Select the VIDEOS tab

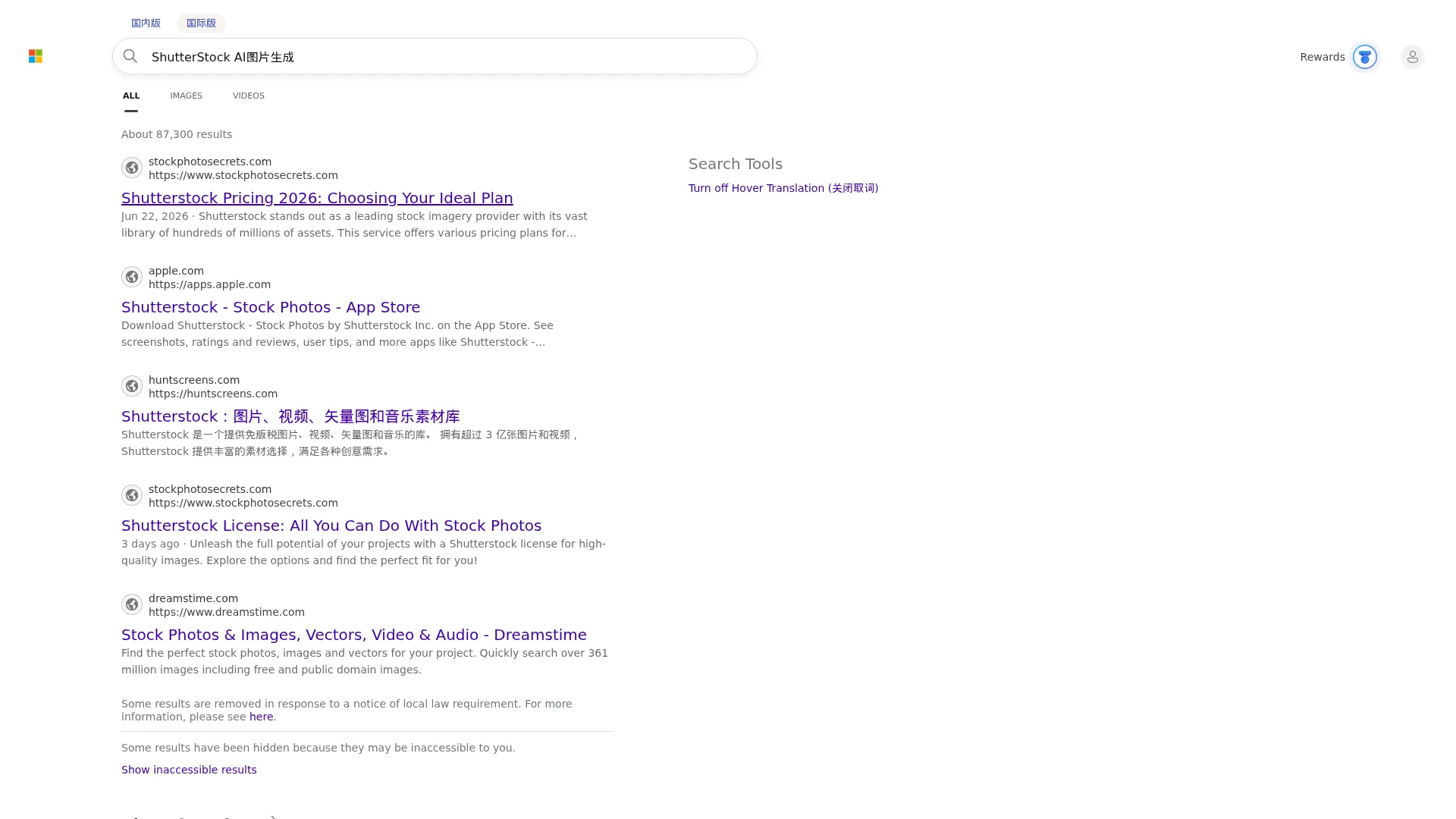point(249,96)
